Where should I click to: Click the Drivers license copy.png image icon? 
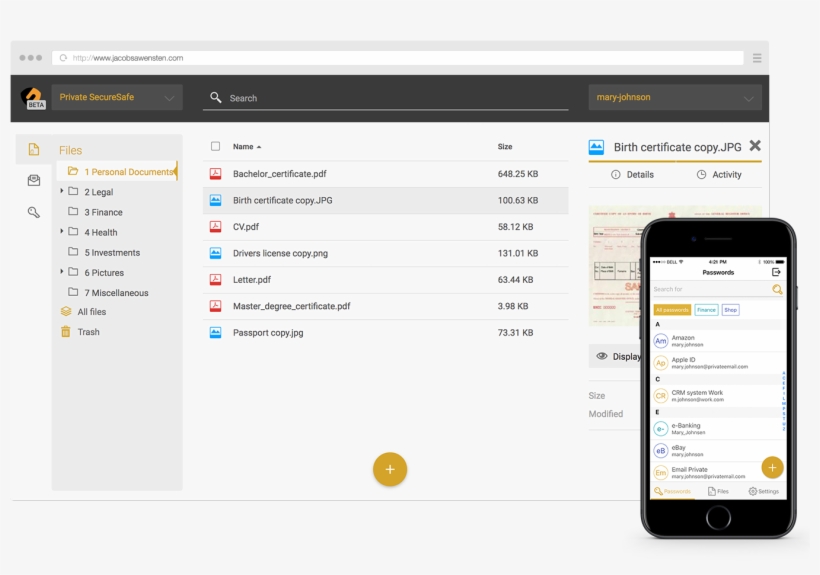[215, 253]
